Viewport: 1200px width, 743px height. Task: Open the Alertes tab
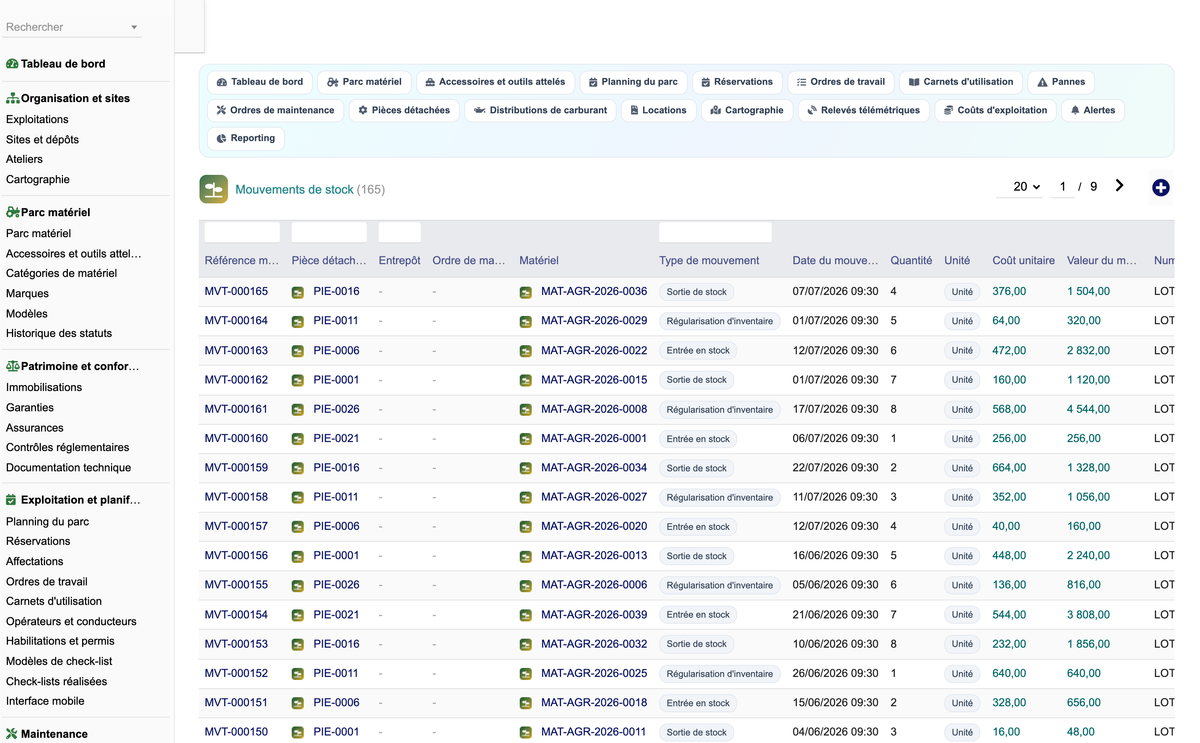[1093, 110]
